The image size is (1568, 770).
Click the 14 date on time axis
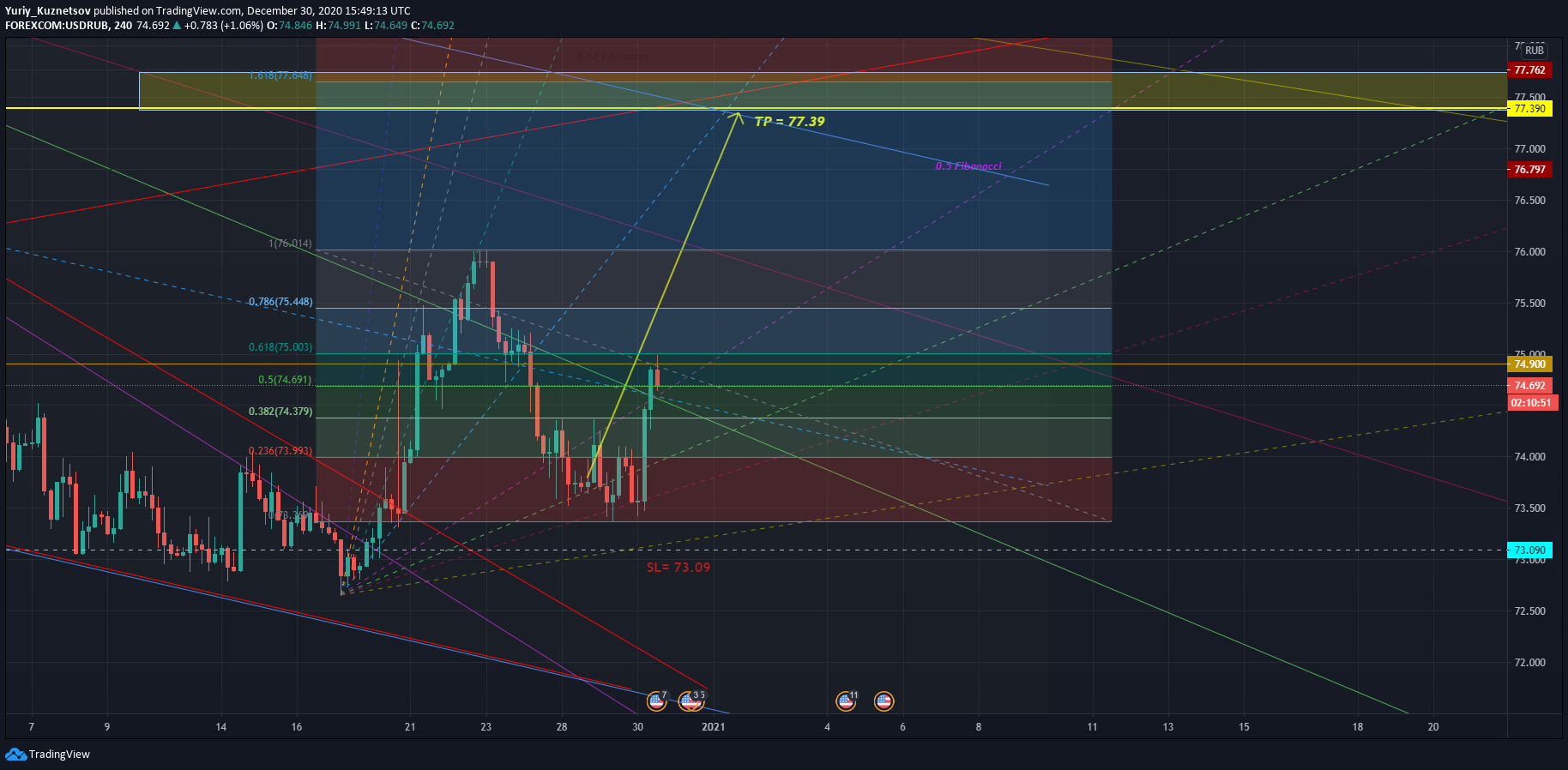click(220, 727)
